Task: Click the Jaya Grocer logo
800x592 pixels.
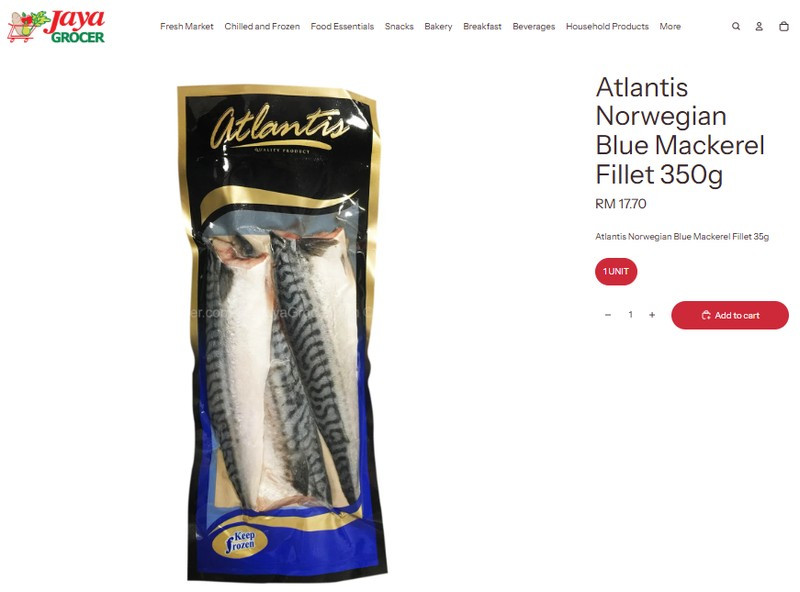Action: [56, 26]
